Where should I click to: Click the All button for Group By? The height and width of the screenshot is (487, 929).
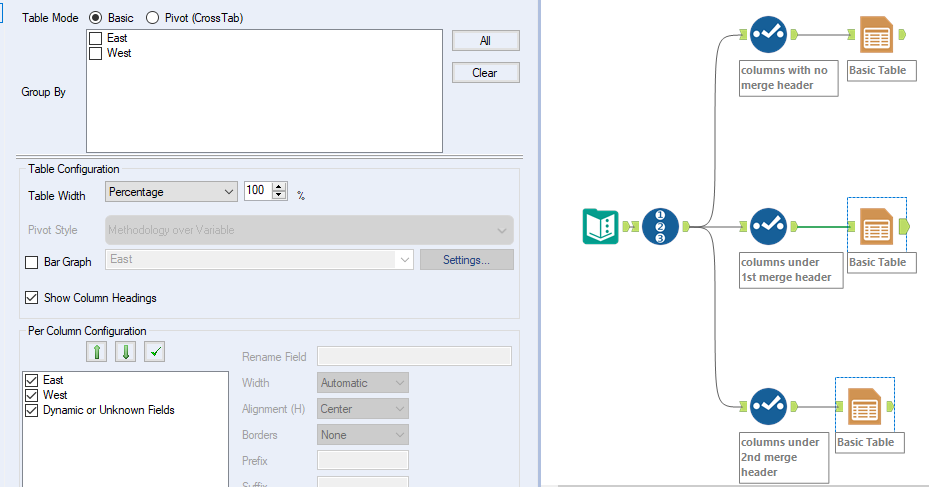[x=486, y=41]
